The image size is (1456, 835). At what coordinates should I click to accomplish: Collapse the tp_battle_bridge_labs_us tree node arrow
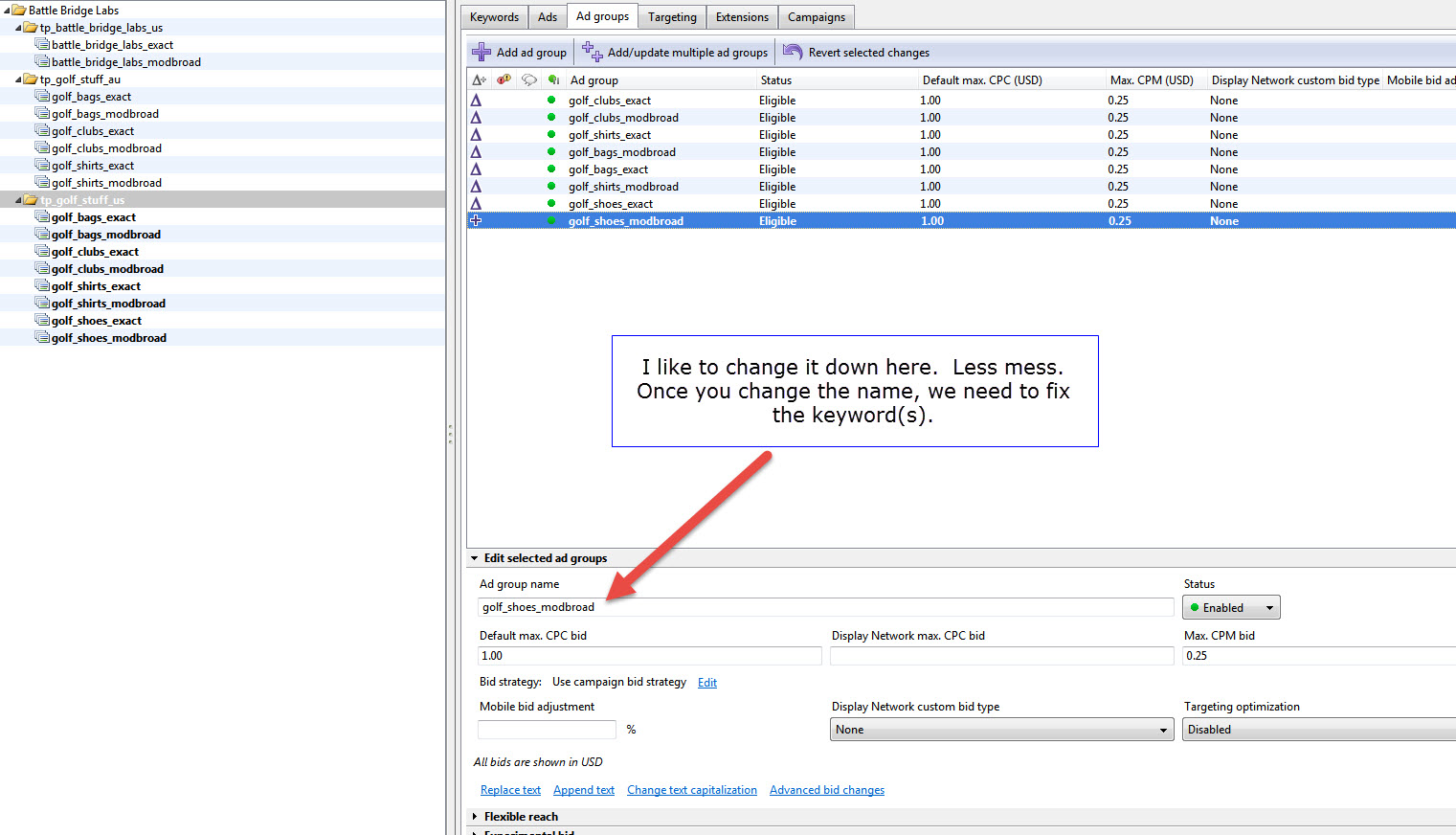[x=19, y=28]
